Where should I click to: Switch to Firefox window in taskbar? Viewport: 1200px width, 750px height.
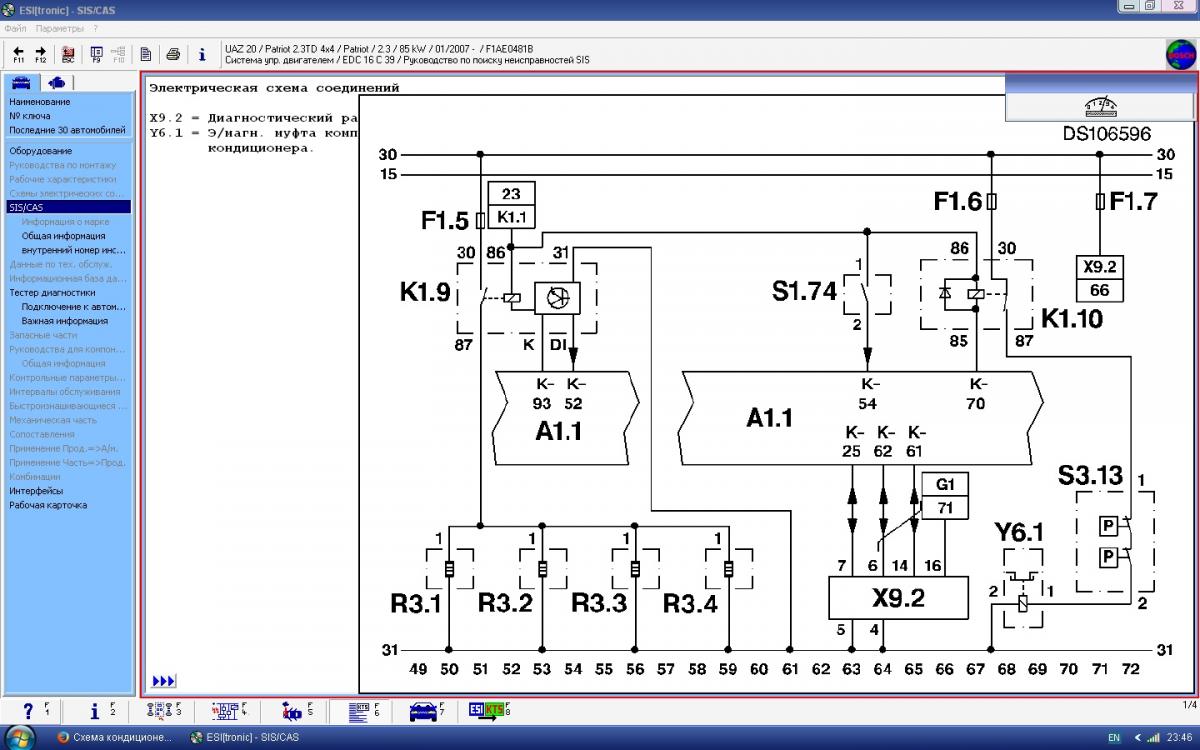(x=114, y=738)
